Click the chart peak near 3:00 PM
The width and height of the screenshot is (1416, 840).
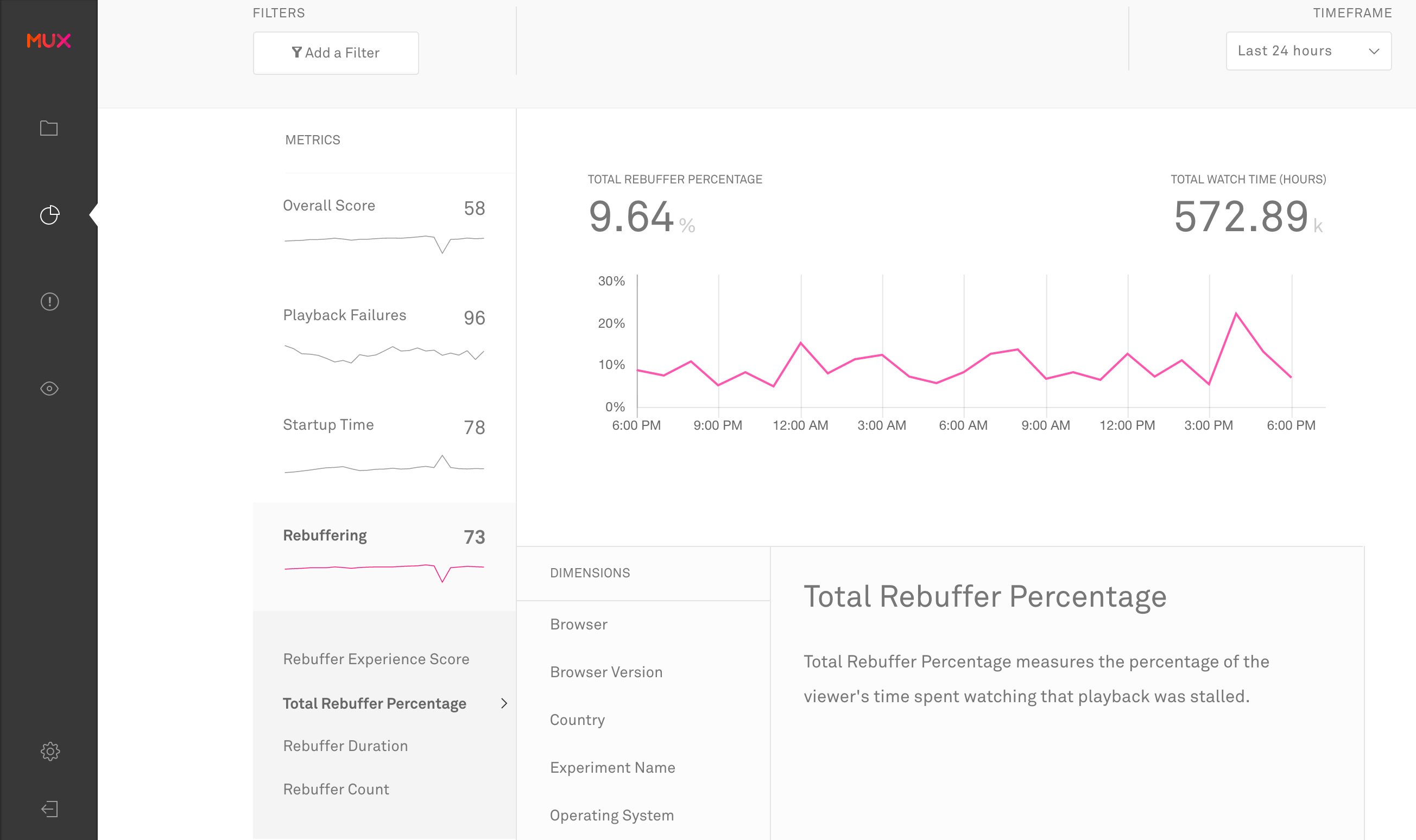click(x=1236, y=313)
